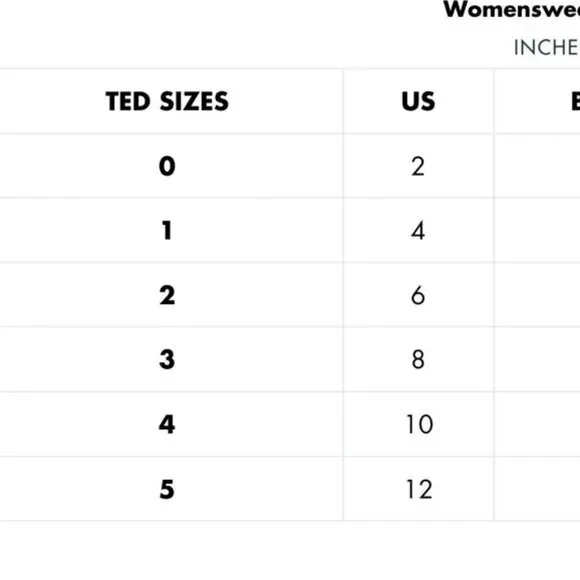Select Ted size 4 cell
This screenshot has width=580, height=580.
tap(167, 424)
